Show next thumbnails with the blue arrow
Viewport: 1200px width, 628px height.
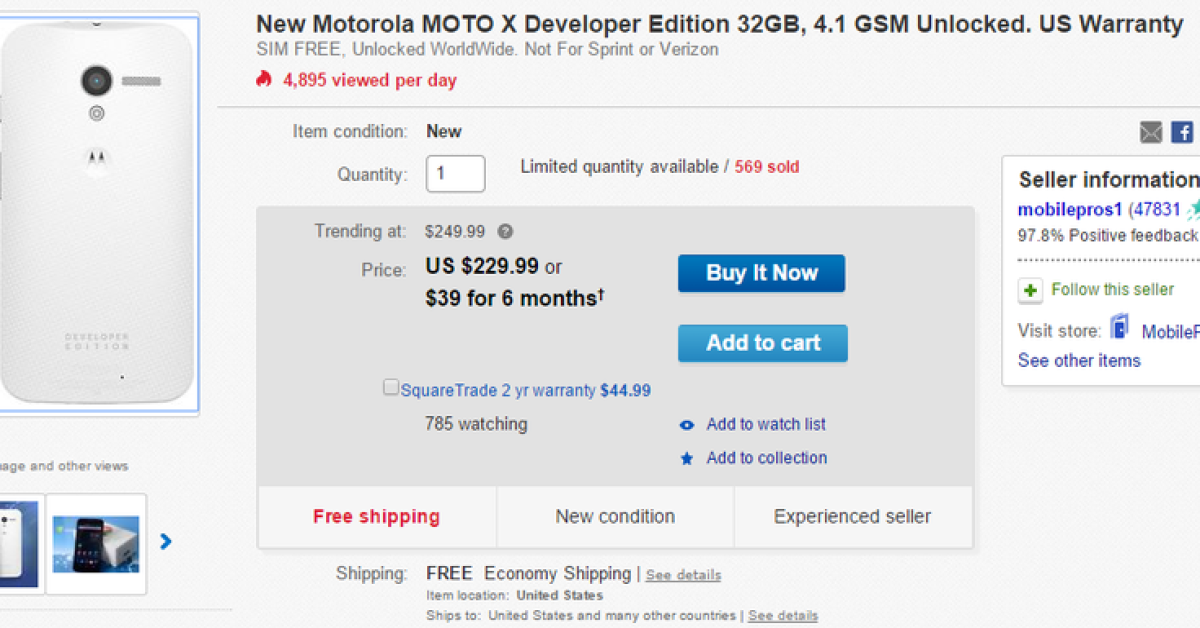click(x=166, y=542)
